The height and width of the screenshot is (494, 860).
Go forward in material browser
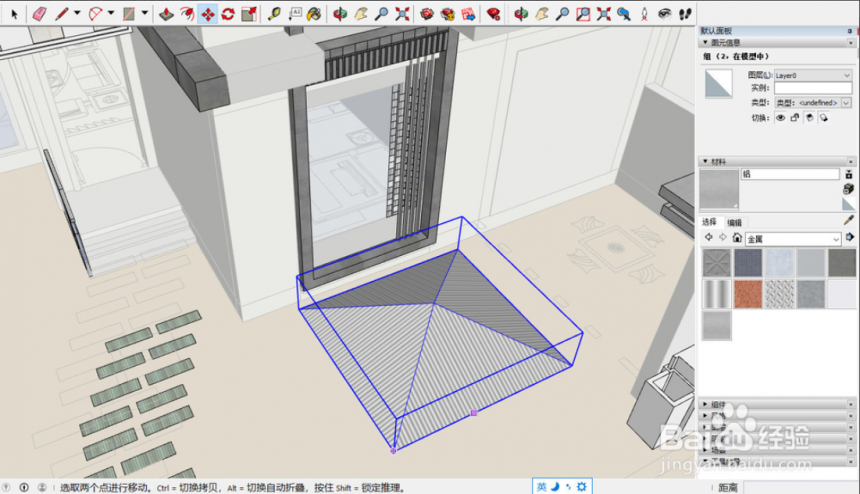click(x=723, y=237)
